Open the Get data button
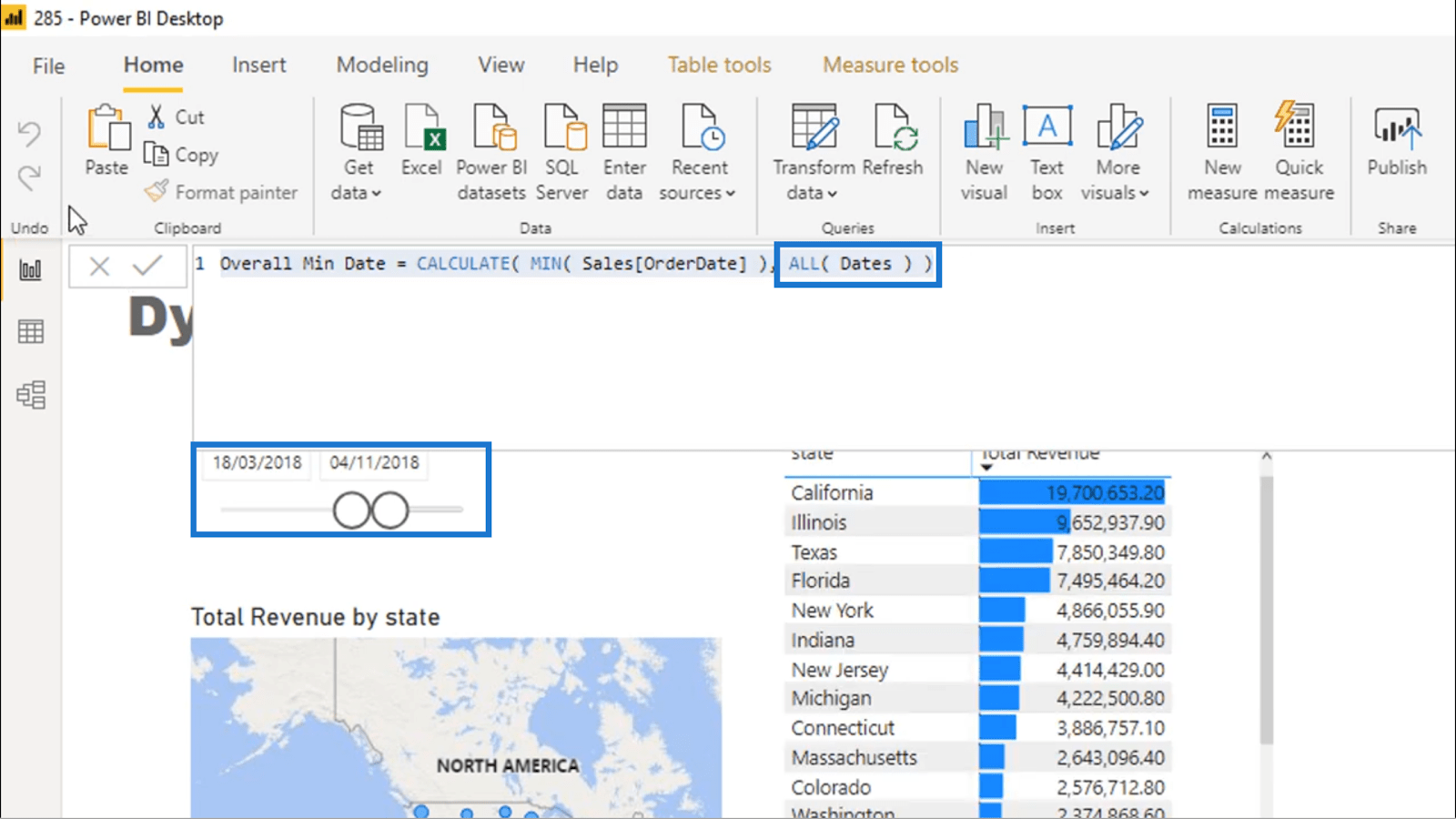 (358, 151)
